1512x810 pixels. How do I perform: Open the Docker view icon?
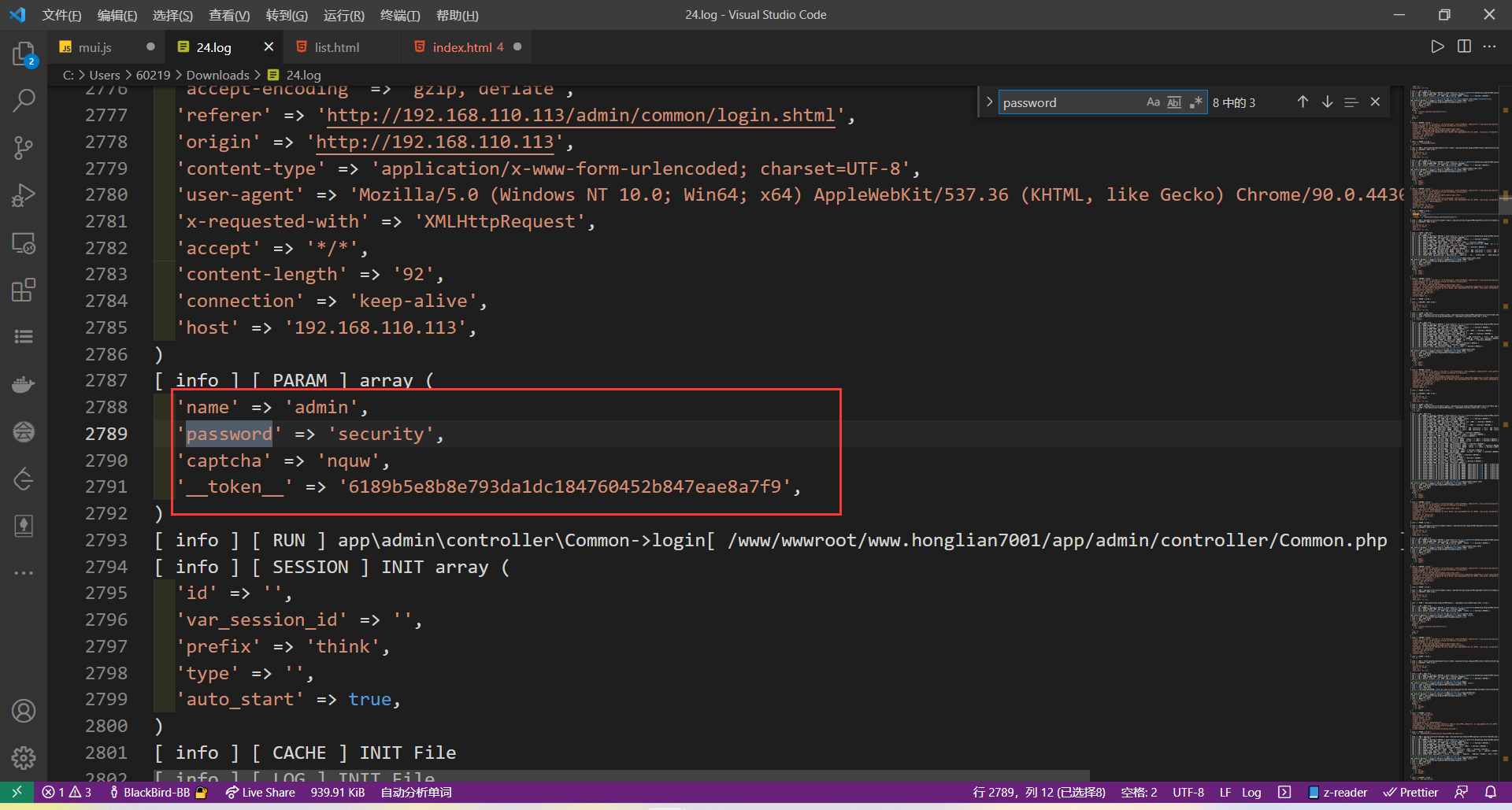click(x=24, y=384)
